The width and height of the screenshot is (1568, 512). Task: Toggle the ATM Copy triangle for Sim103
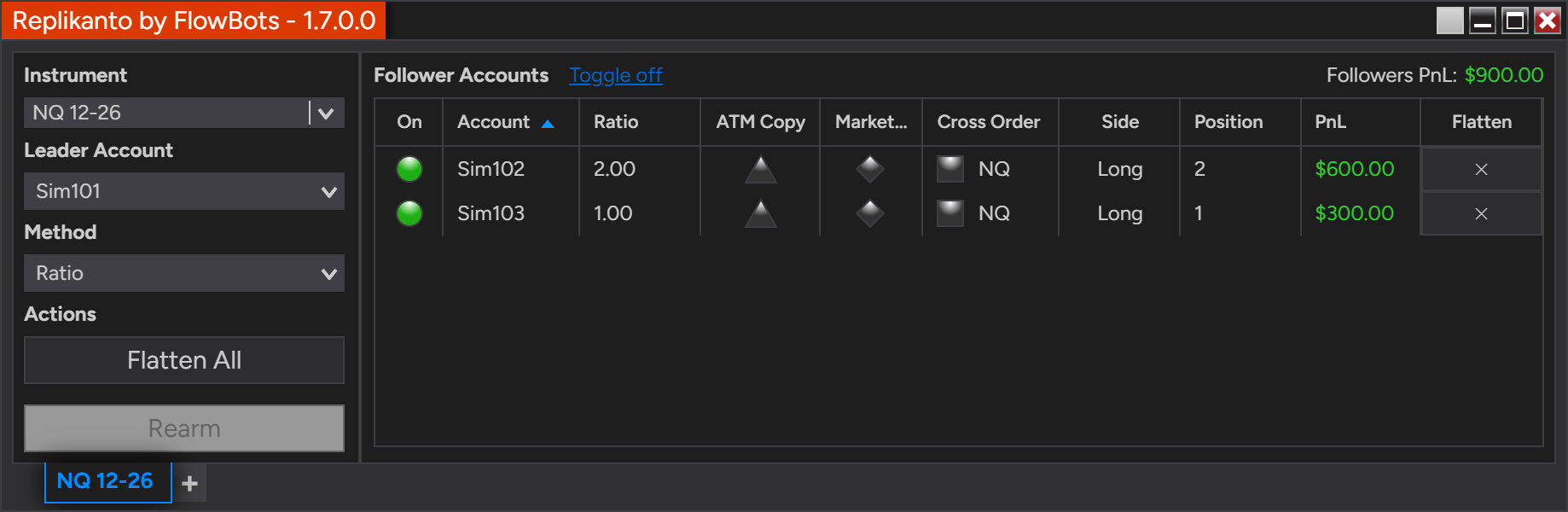[x=760, y=213]
